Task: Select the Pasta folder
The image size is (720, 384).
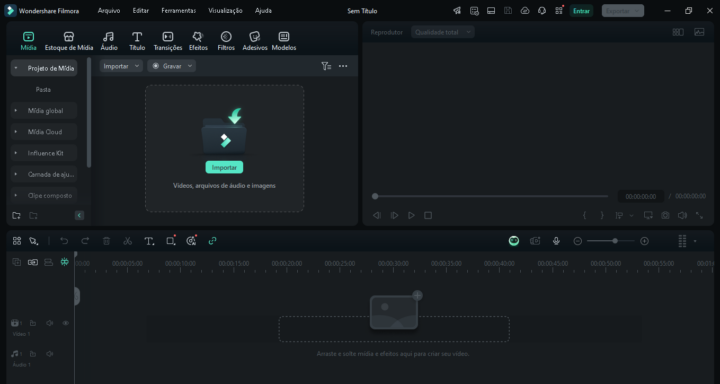Action: click(43, 90)
